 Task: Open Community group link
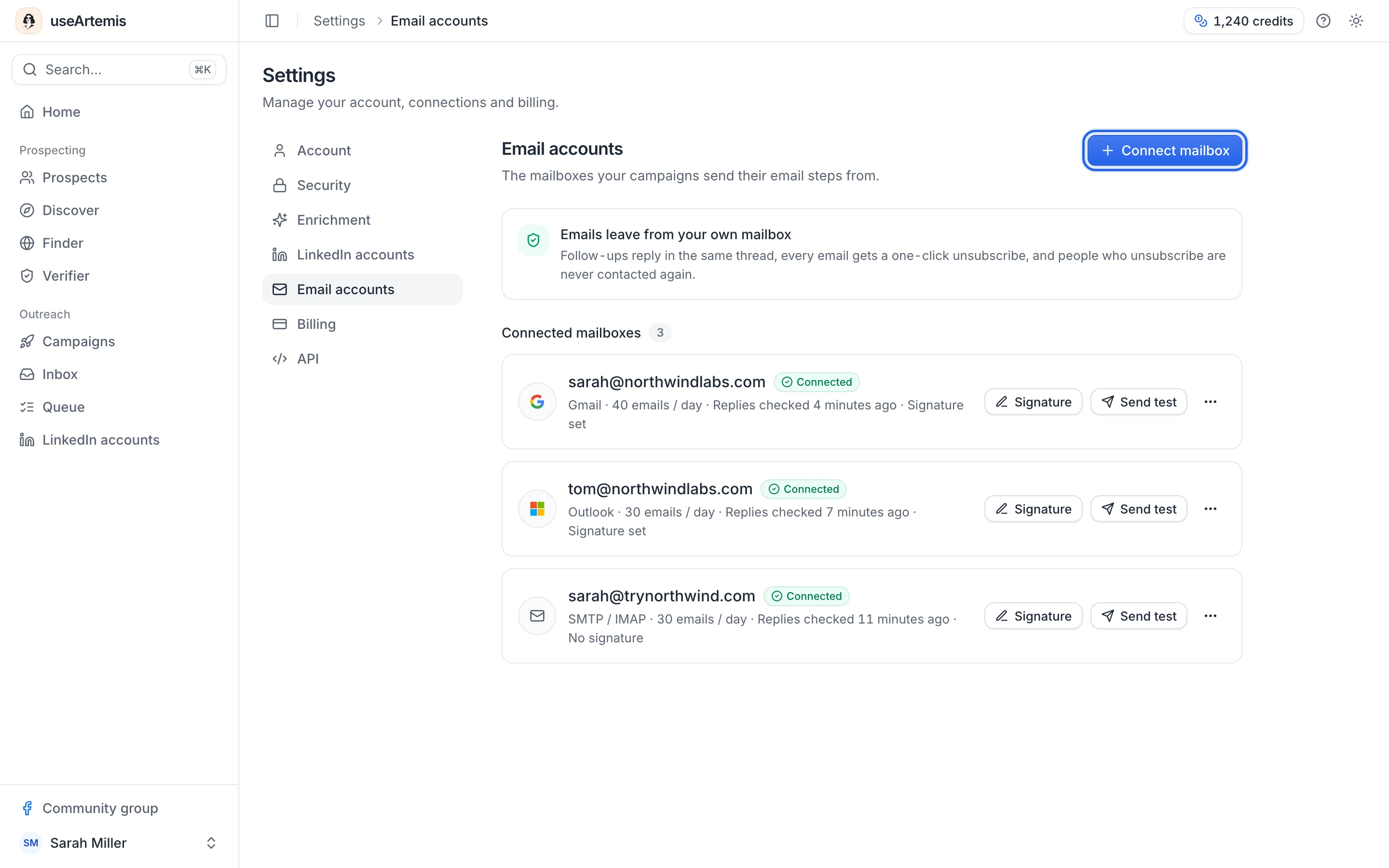point(119,808)
